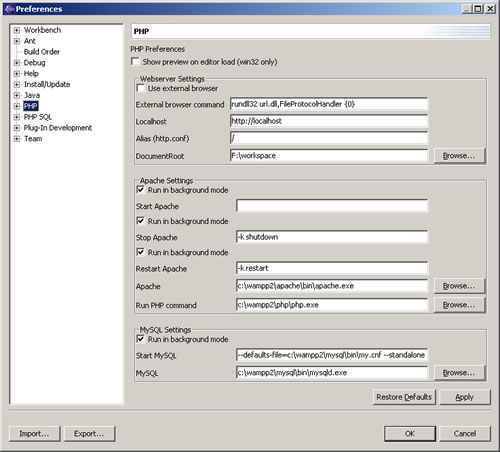Open Help preferences category
Screen dimensions: 500x452
click(x=31, y=73)
